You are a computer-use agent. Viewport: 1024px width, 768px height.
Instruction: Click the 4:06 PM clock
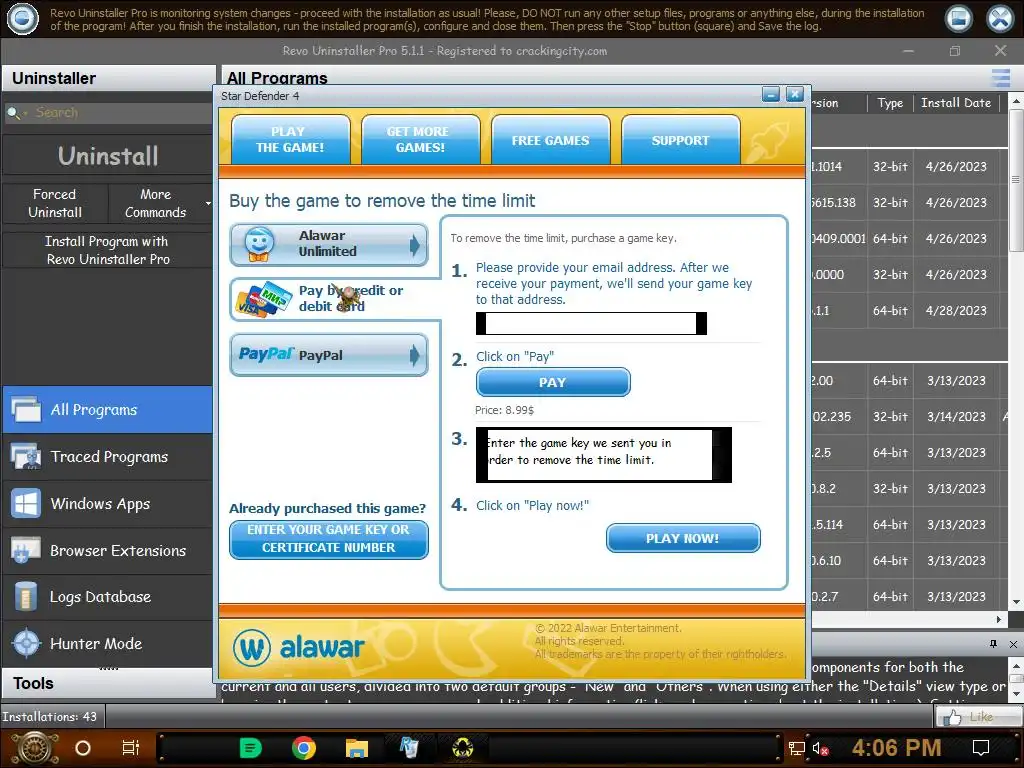(x=897, y=748)
